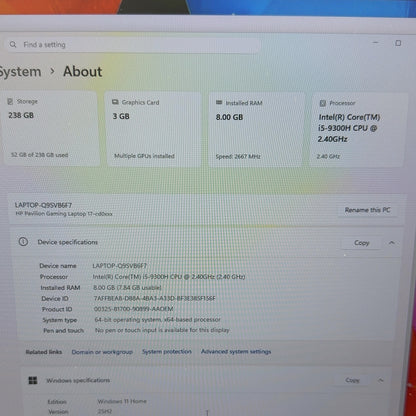Copy the Windows specifications
This screenshot has height=416, width=416.
point(352,380)
